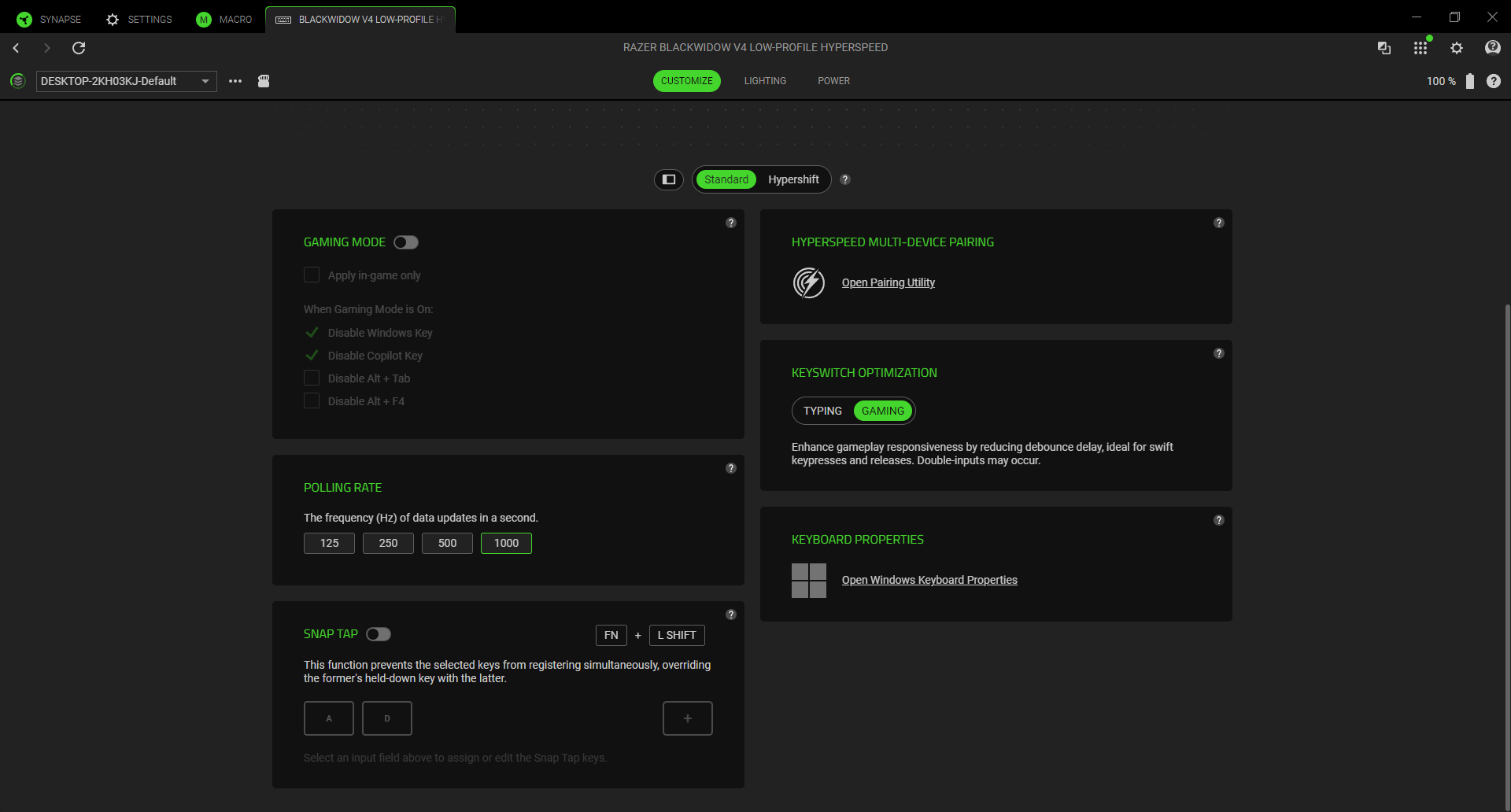1511x812 pixels.
Task: Open the profile options three-dot menu
Action: pos(235,81)
